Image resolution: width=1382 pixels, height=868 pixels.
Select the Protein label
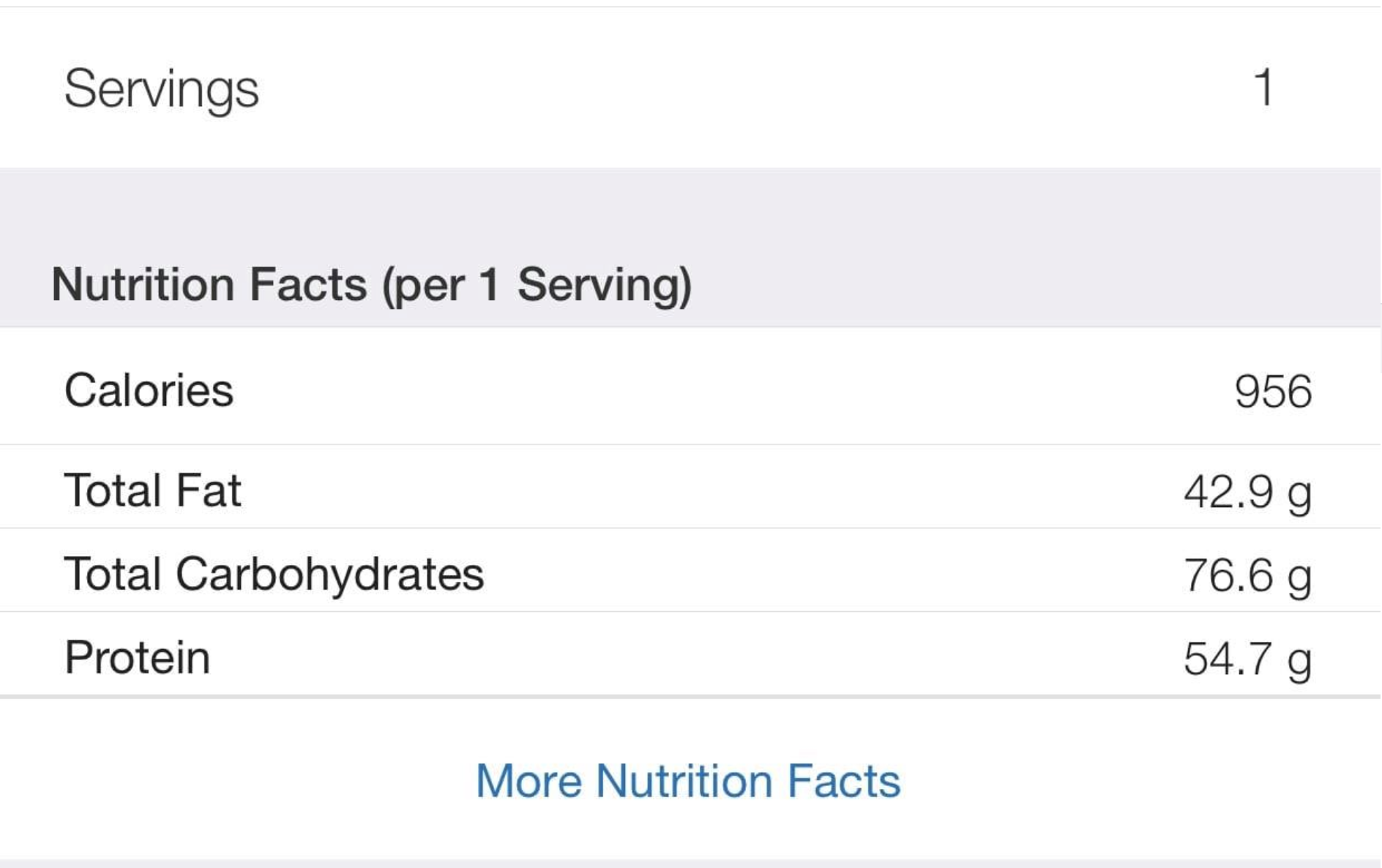(x=137, y=656)
